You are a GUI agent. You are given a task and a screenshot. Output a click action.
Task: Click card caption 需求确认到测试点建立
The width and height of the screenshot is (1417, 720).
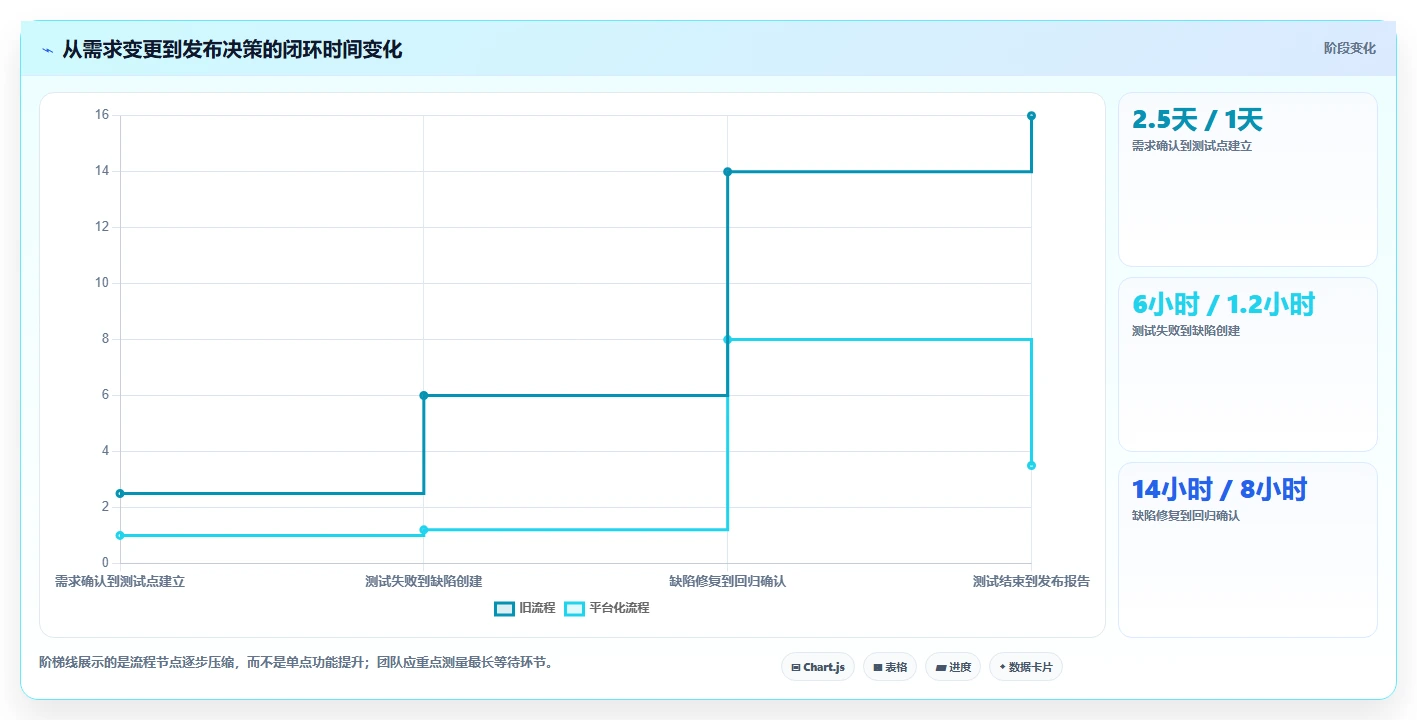(x=1192, y=146)
